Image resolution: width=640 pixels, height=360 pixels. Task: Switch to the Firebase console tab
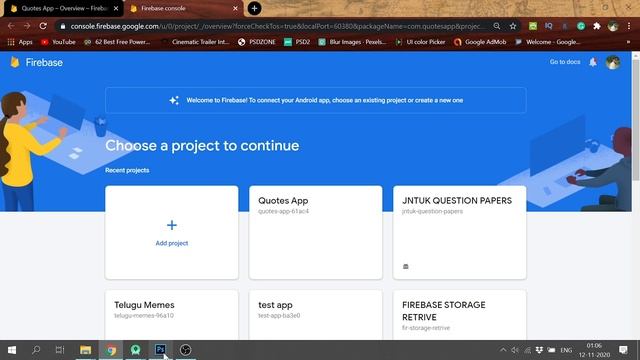coord(184,8)
